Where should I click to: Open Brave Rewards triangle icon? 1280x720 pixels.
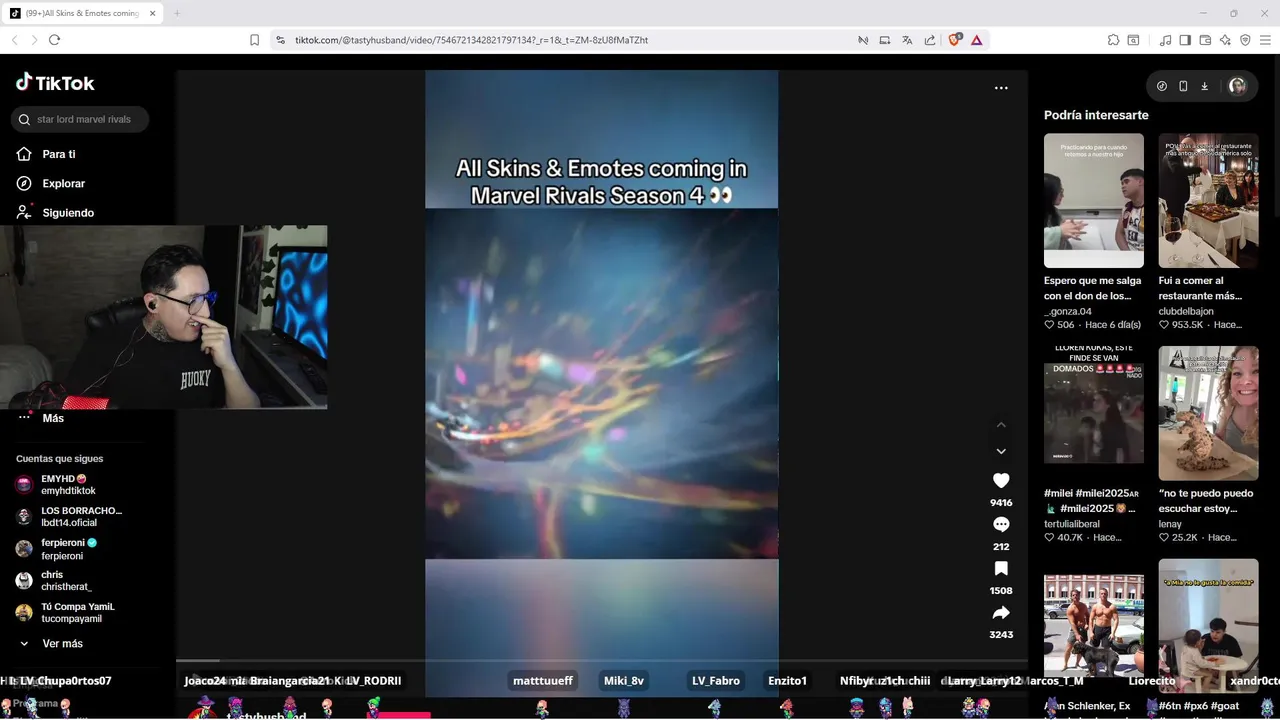pos(977,40)
